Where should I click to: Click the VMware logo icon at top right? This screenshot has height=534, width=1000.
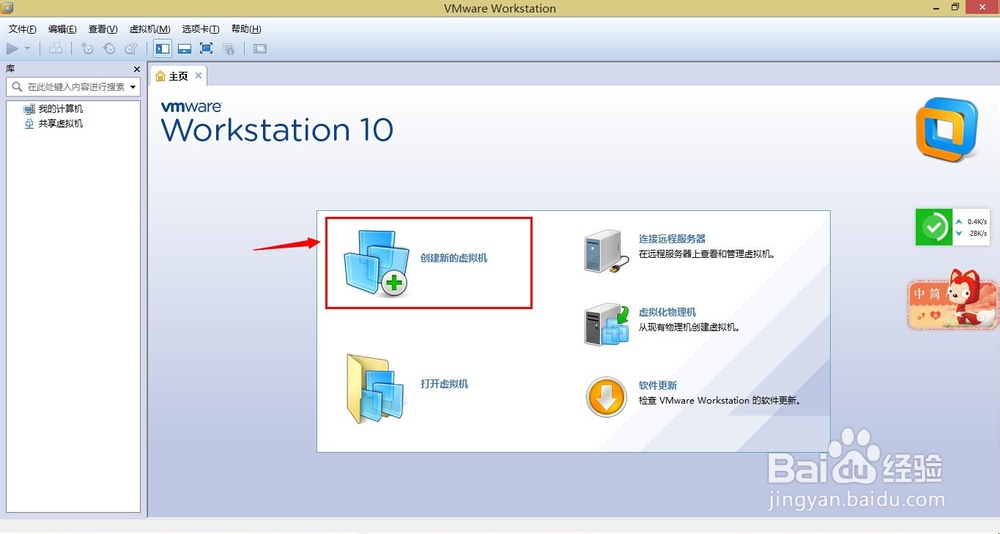point(946,130)
